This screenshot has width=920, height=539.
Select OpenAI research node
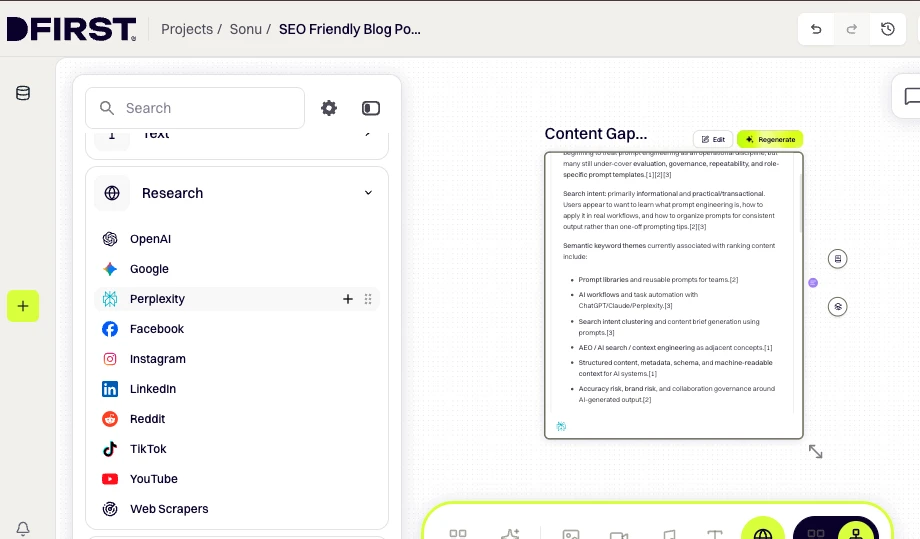(237, 239)
